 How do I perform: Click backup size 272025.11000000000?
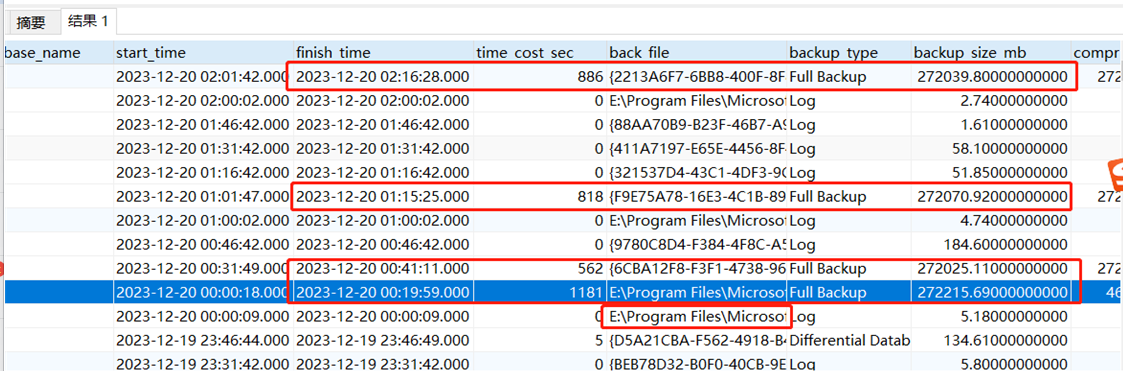coord(992,269)
